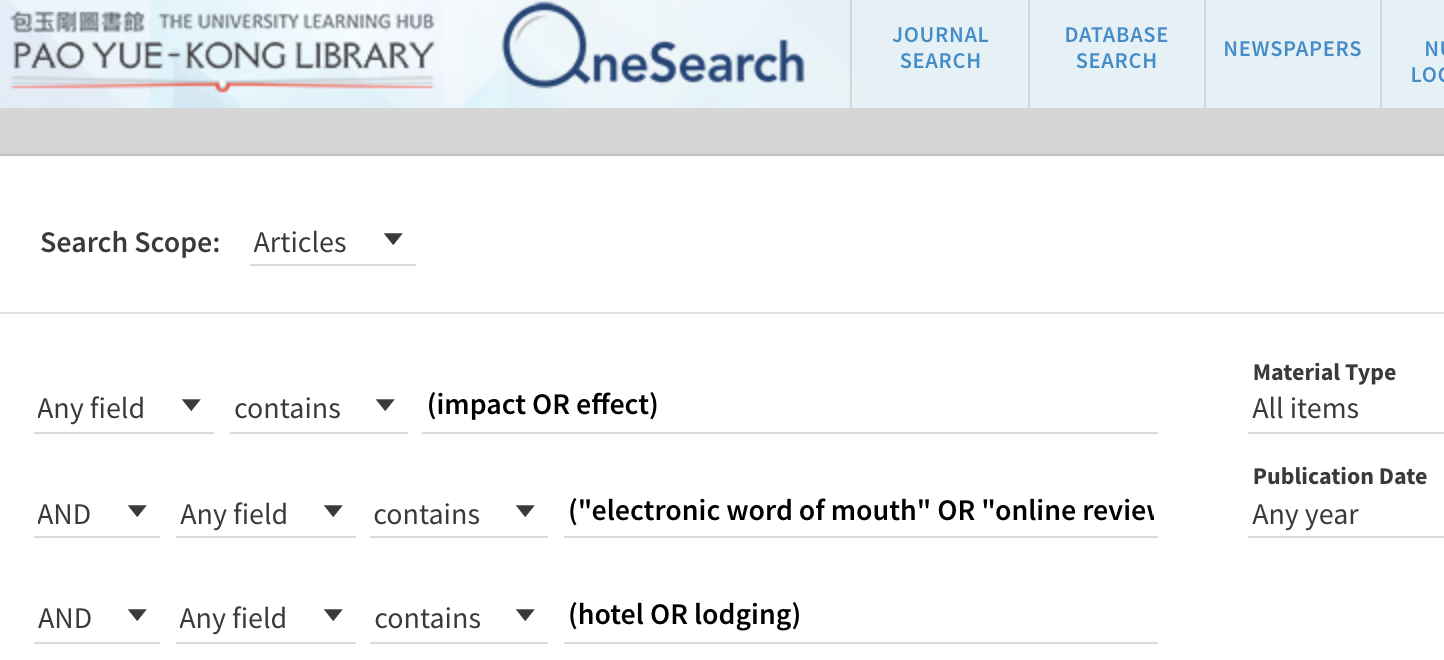
Task: Open the Search Scope dropdown showing Articles
Action: pyautogui.click(x=332, y=242)
